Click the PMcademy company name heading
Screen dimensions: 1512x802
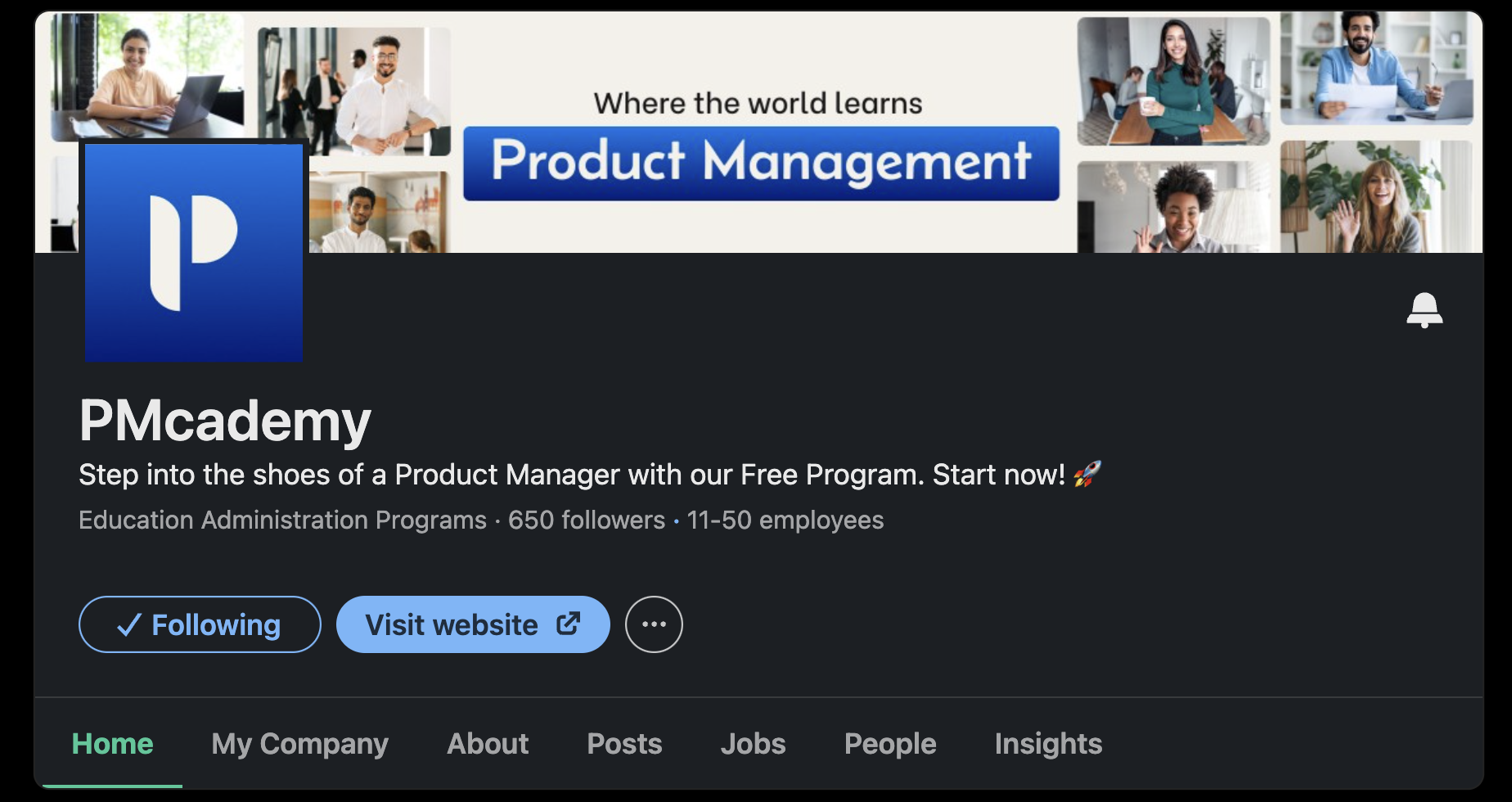tap(225, 421)
